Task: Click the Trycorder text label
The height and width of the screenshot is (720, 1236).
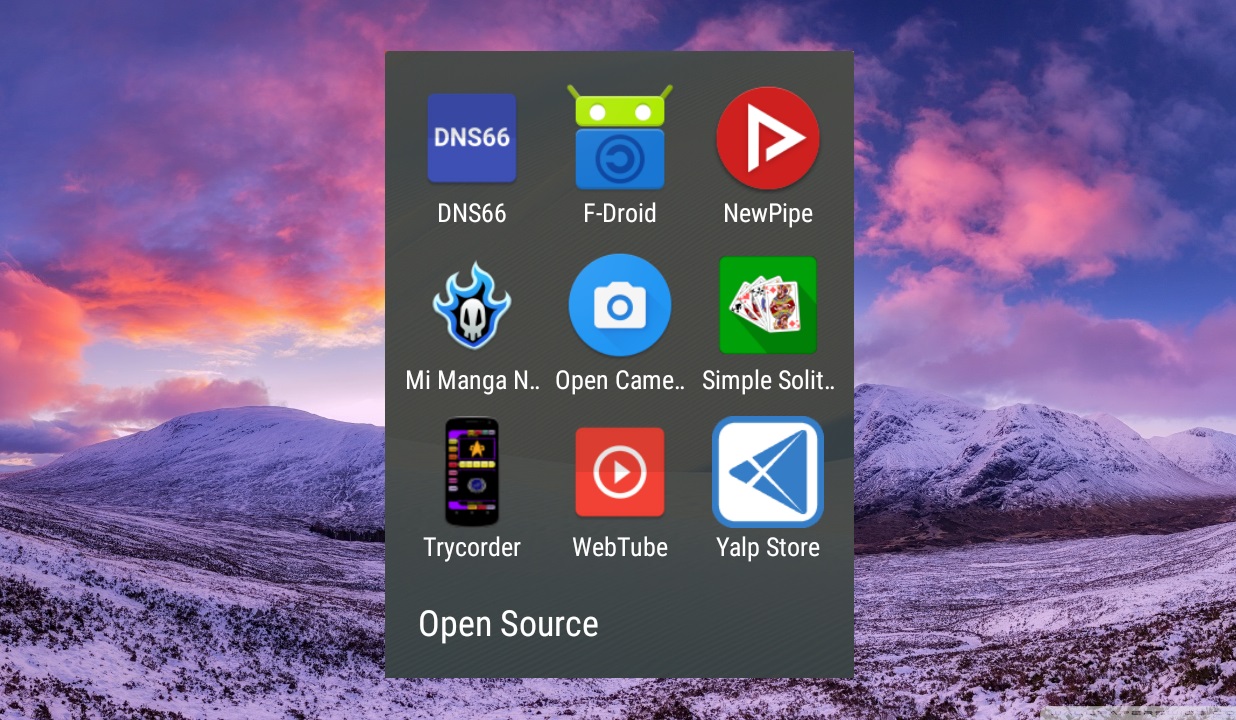Action: tap(472, 547)
